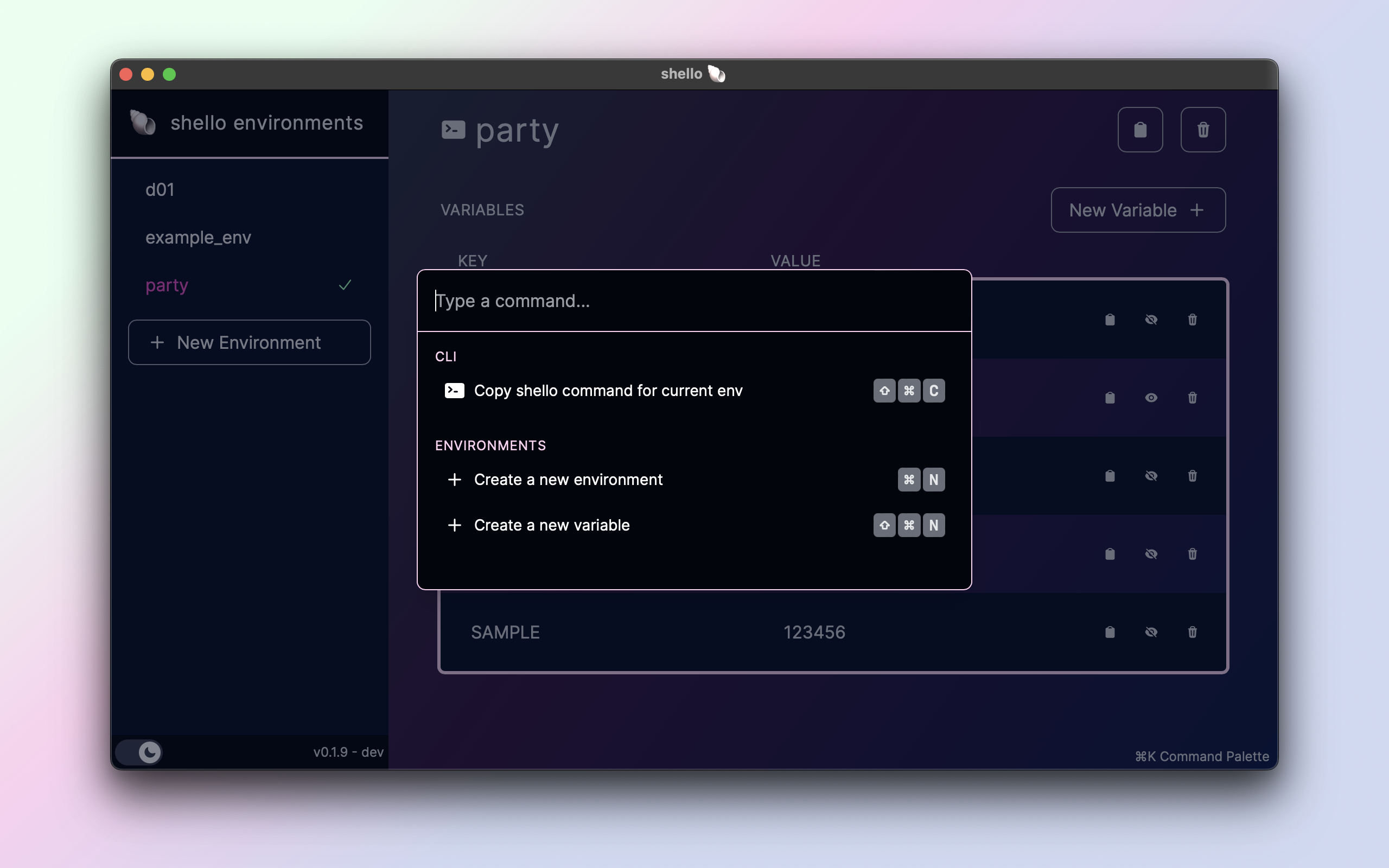
Task: Click the shello shell logo in sidebar
Action: [x=143, y=122]
